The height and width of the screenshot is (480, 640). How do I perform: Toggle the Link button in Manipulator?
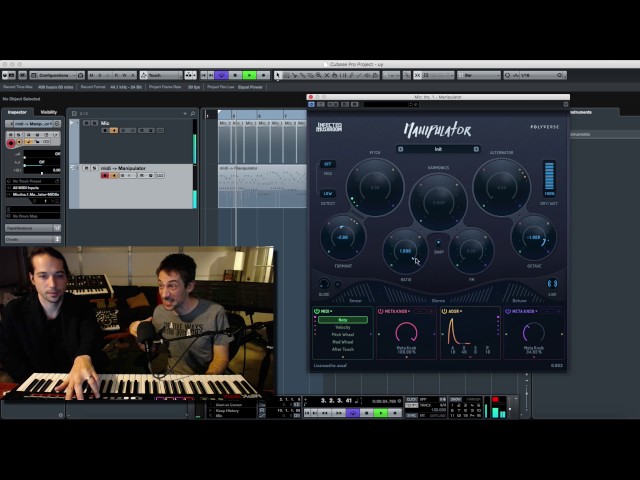click(552, 283)
